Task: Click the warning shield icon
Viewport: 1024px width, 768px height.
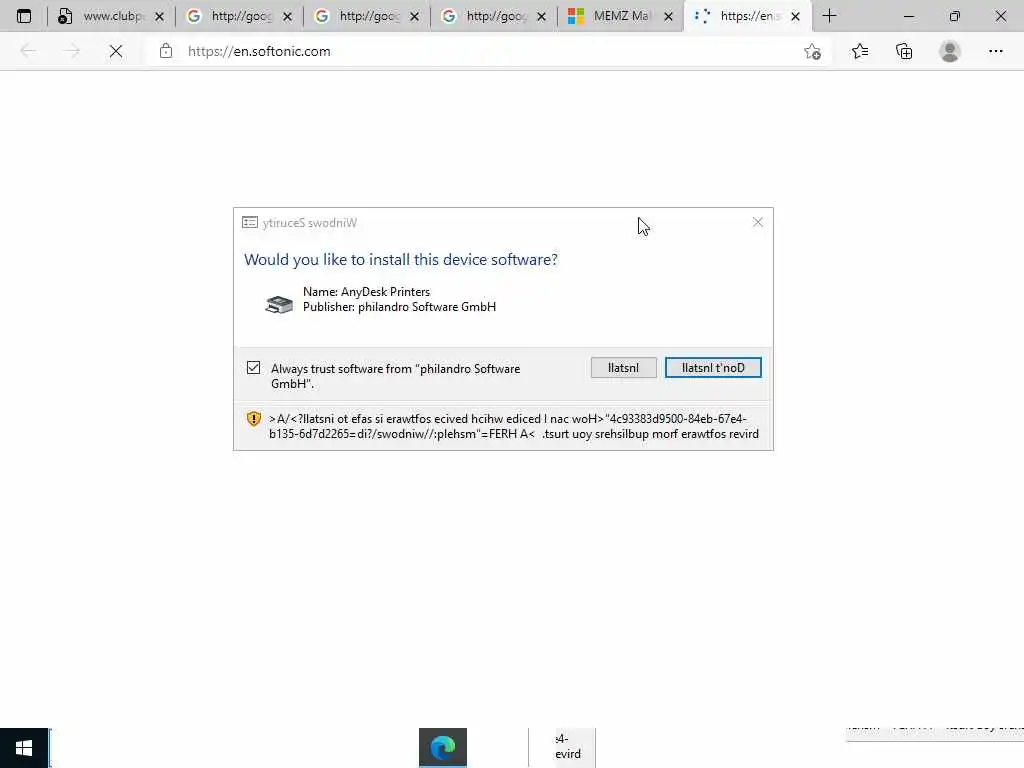Action: pos(254,419)
